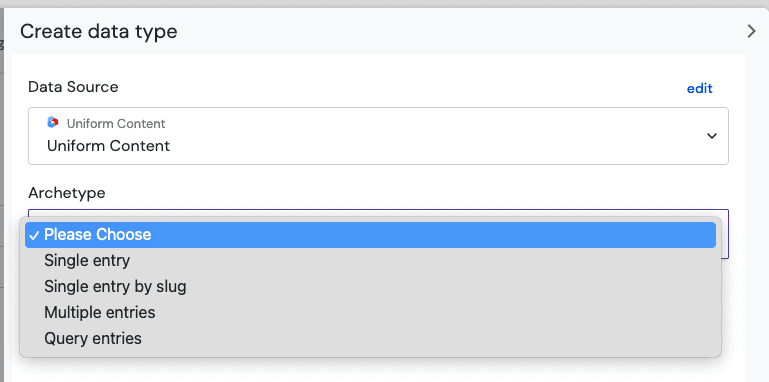Open the Uniform Content data source selector

tap(378, 136)
